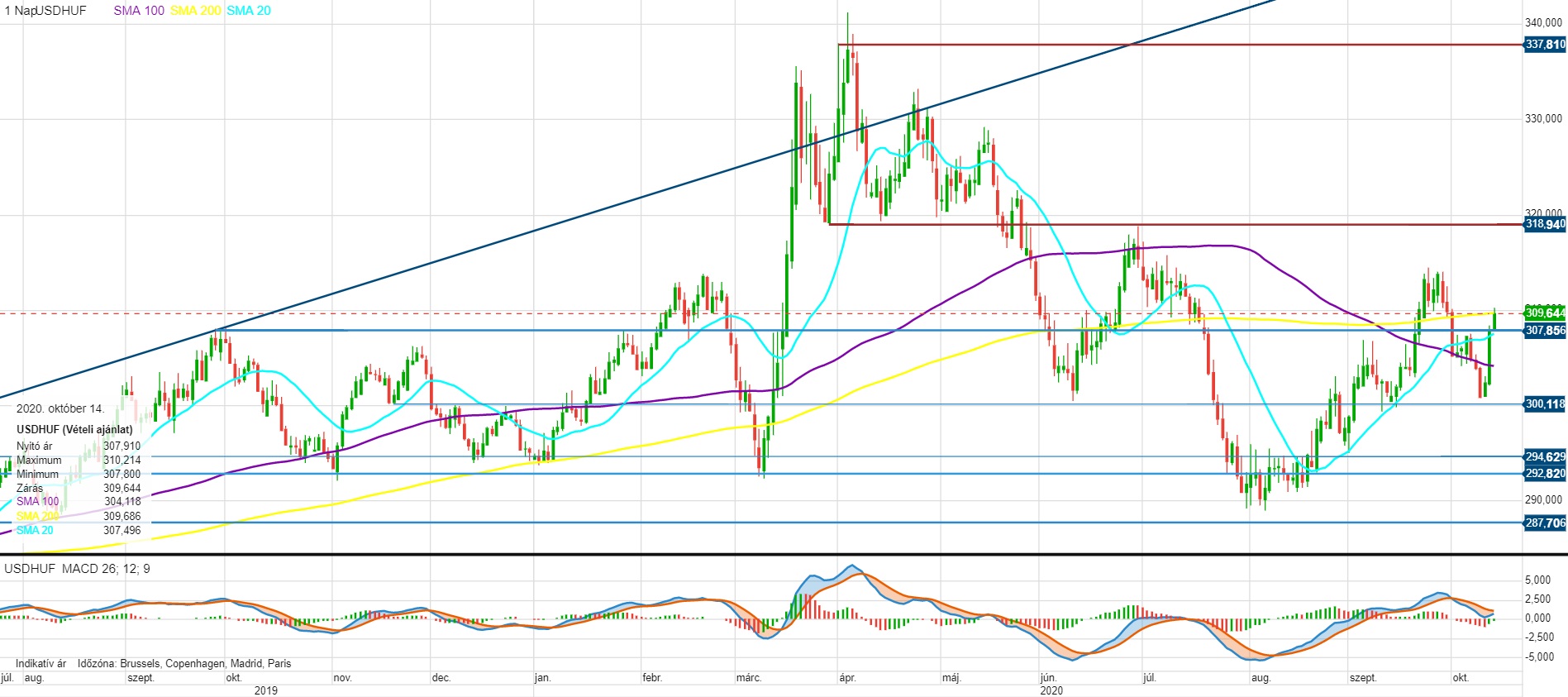This screenshot has width=1568, height=697.
Task: Click the SMA 20 legend label at top
Action: 249,11
